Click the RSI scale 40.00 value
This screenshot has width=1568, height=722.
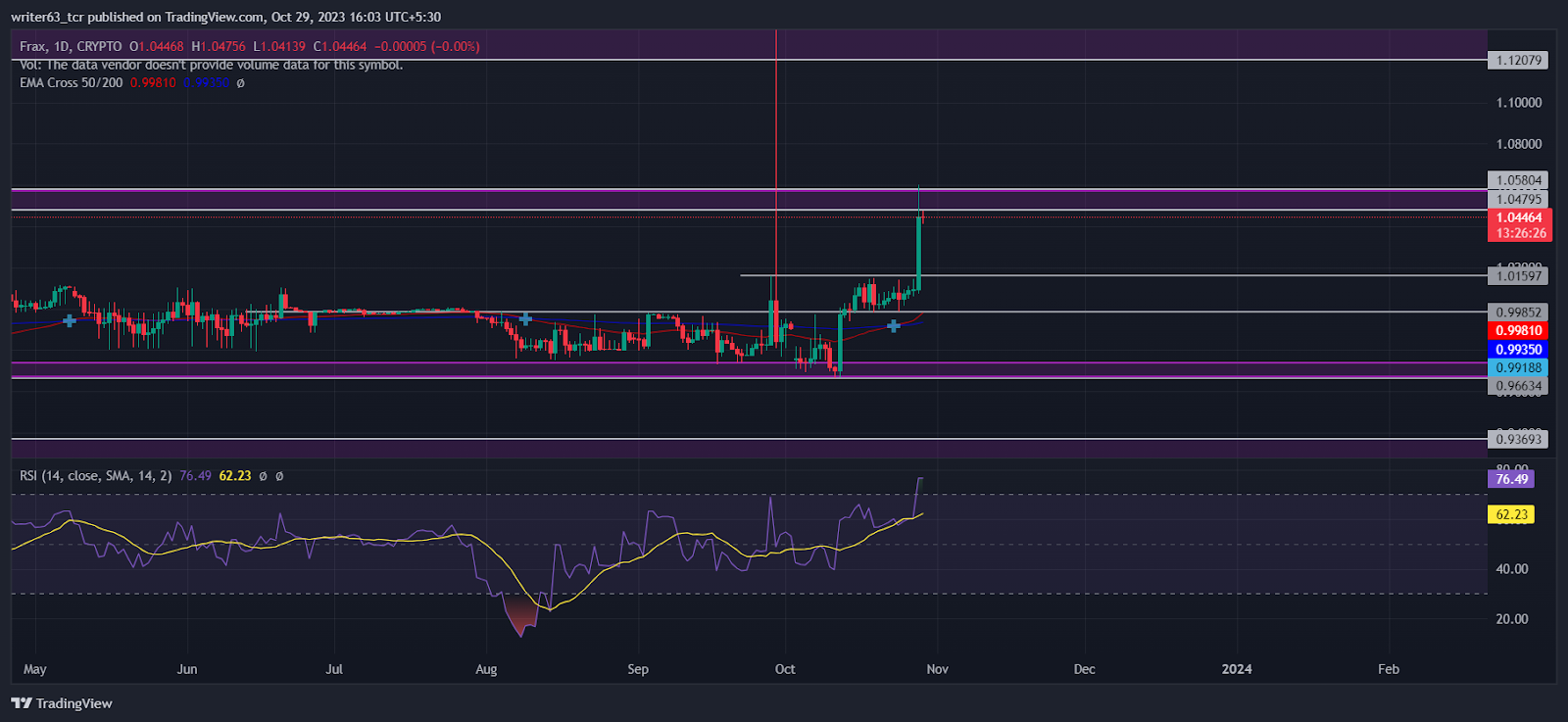point(1512,569)
